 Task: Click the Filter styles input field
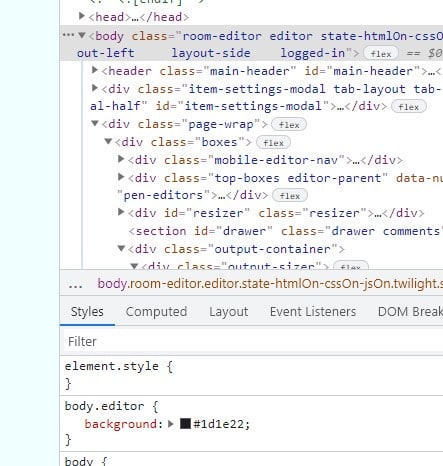pyautogui.click(x=253, y=341)
